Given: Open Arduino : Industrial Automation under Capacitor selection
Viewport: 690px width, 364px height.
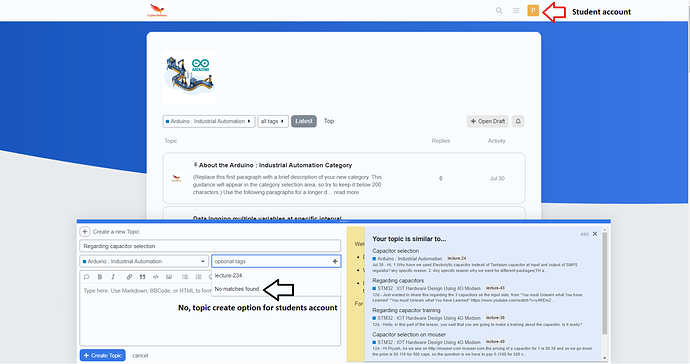Looking at the screenshot, I should (x=407, y=259).
